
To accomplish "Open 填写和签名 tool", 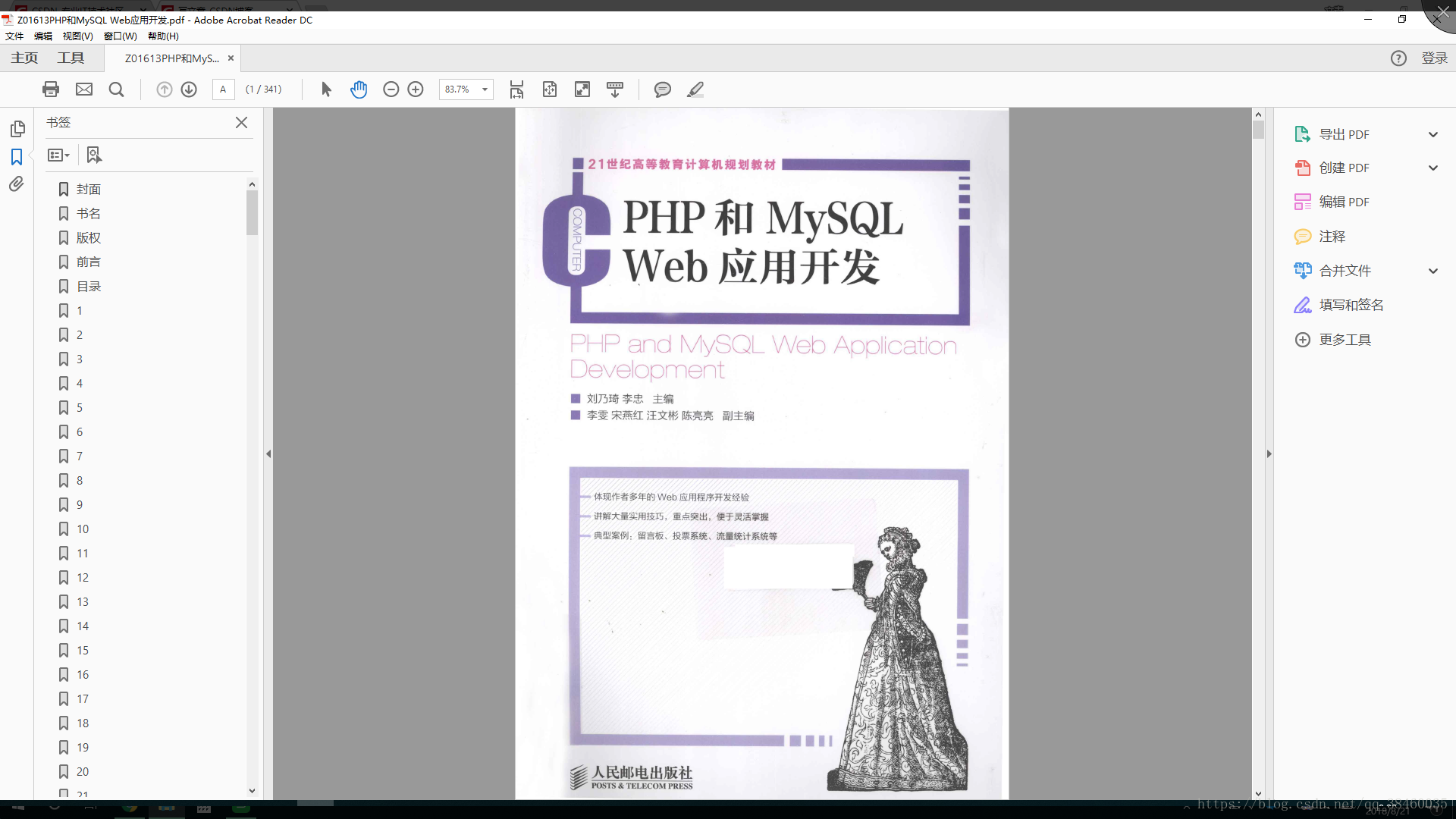I will [x=1351, y=305].
